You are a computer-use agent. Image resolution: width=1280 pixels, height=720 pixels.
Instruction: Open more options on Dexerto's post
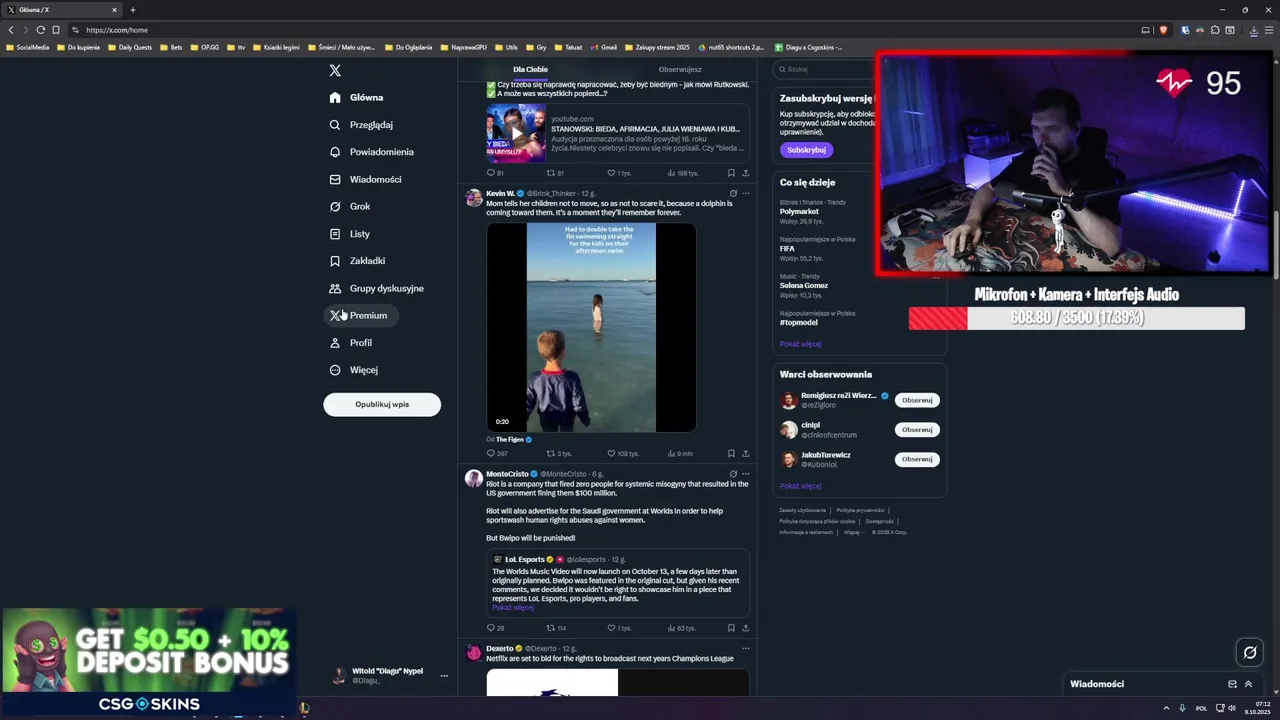pyautogui.click(x=746, y=648)
